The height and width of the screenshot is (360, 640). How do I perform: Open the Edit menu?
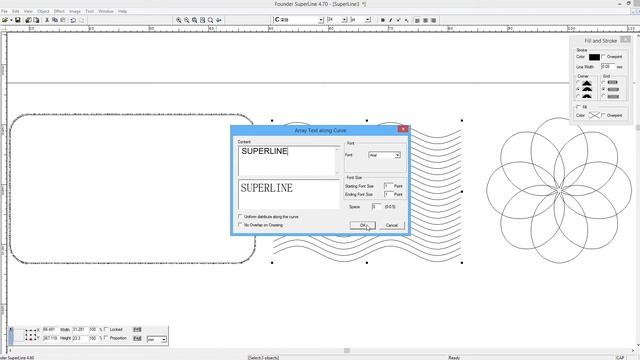(16, 11)
